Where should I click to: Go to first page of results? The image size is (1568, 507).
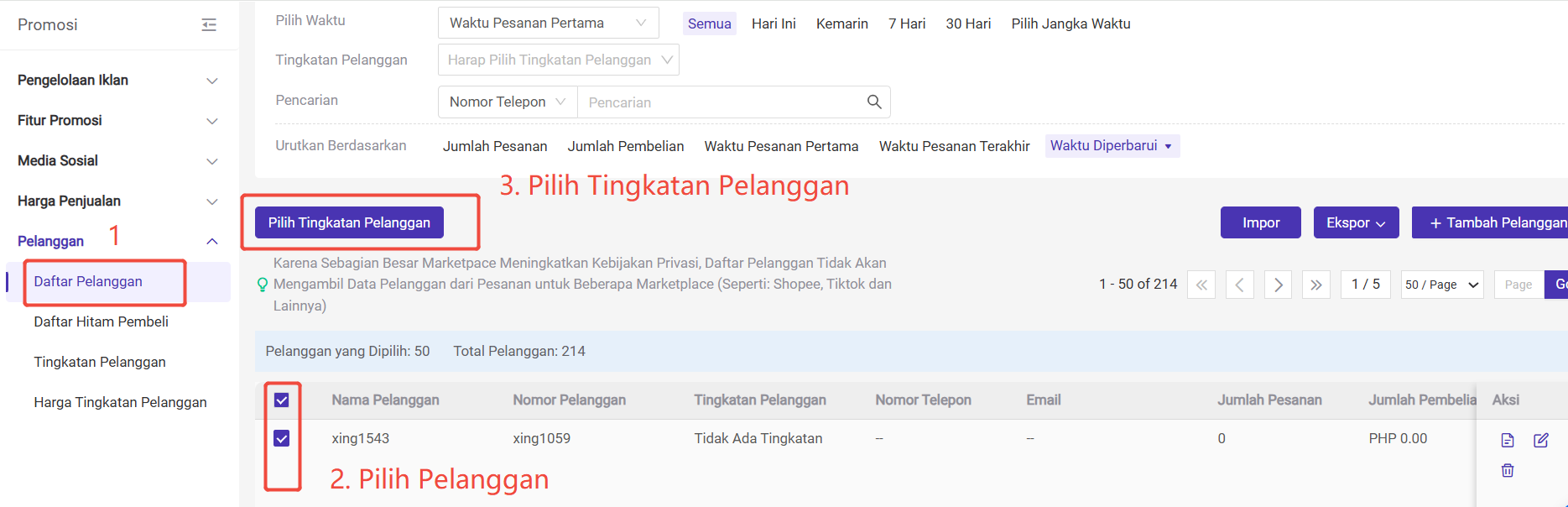[1201, 285]
